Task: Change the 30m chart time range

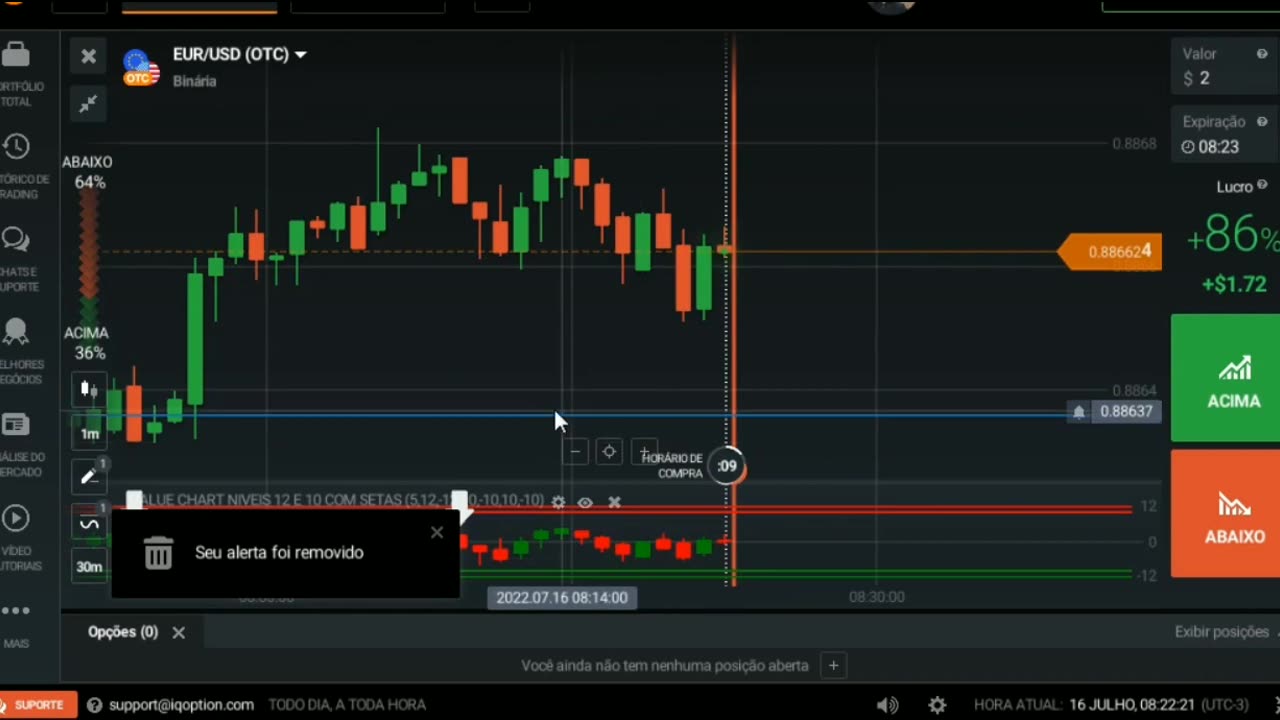Action: point(89,567)
